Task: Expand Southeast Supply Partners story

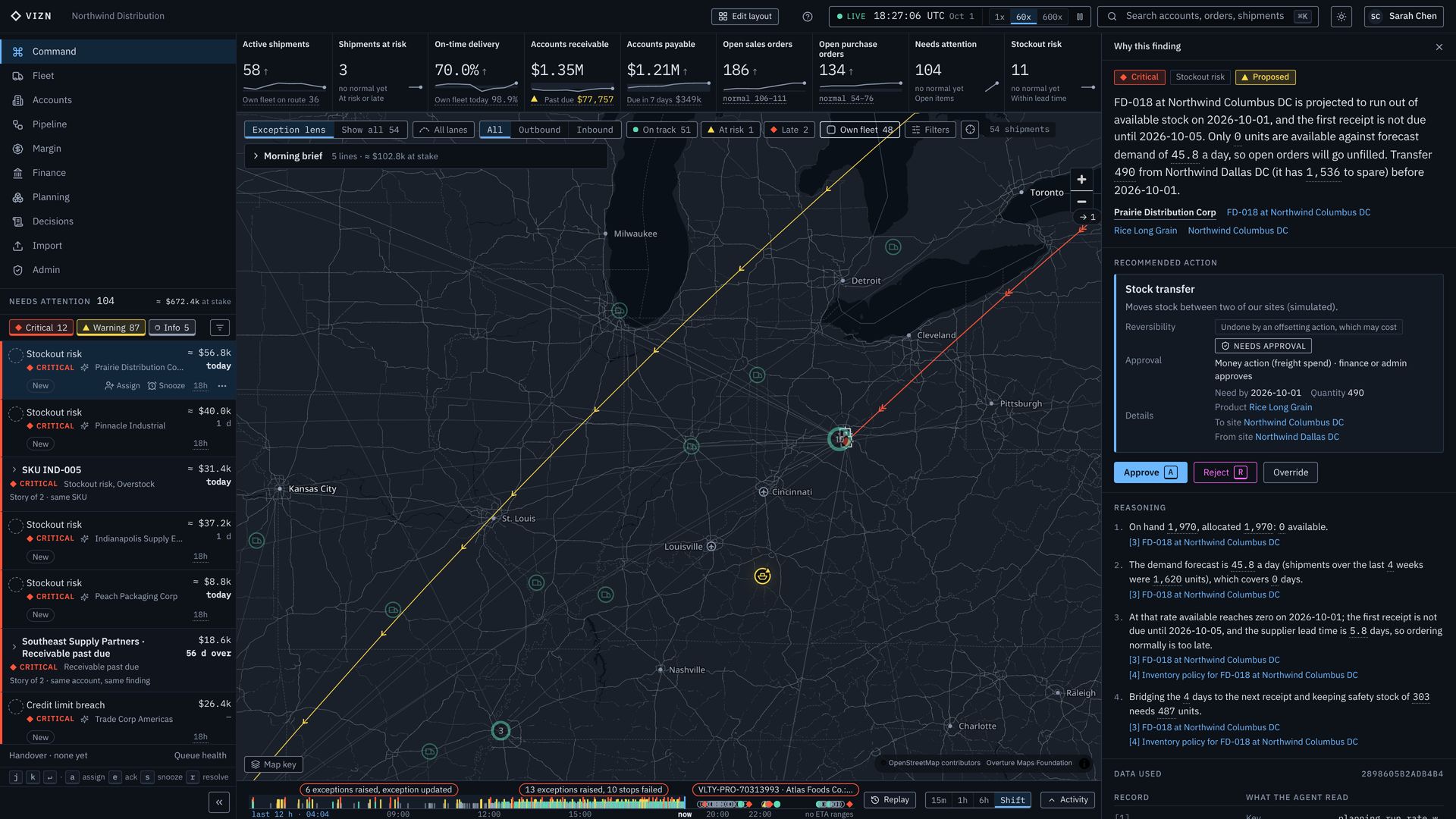Action: click(14, 647)
